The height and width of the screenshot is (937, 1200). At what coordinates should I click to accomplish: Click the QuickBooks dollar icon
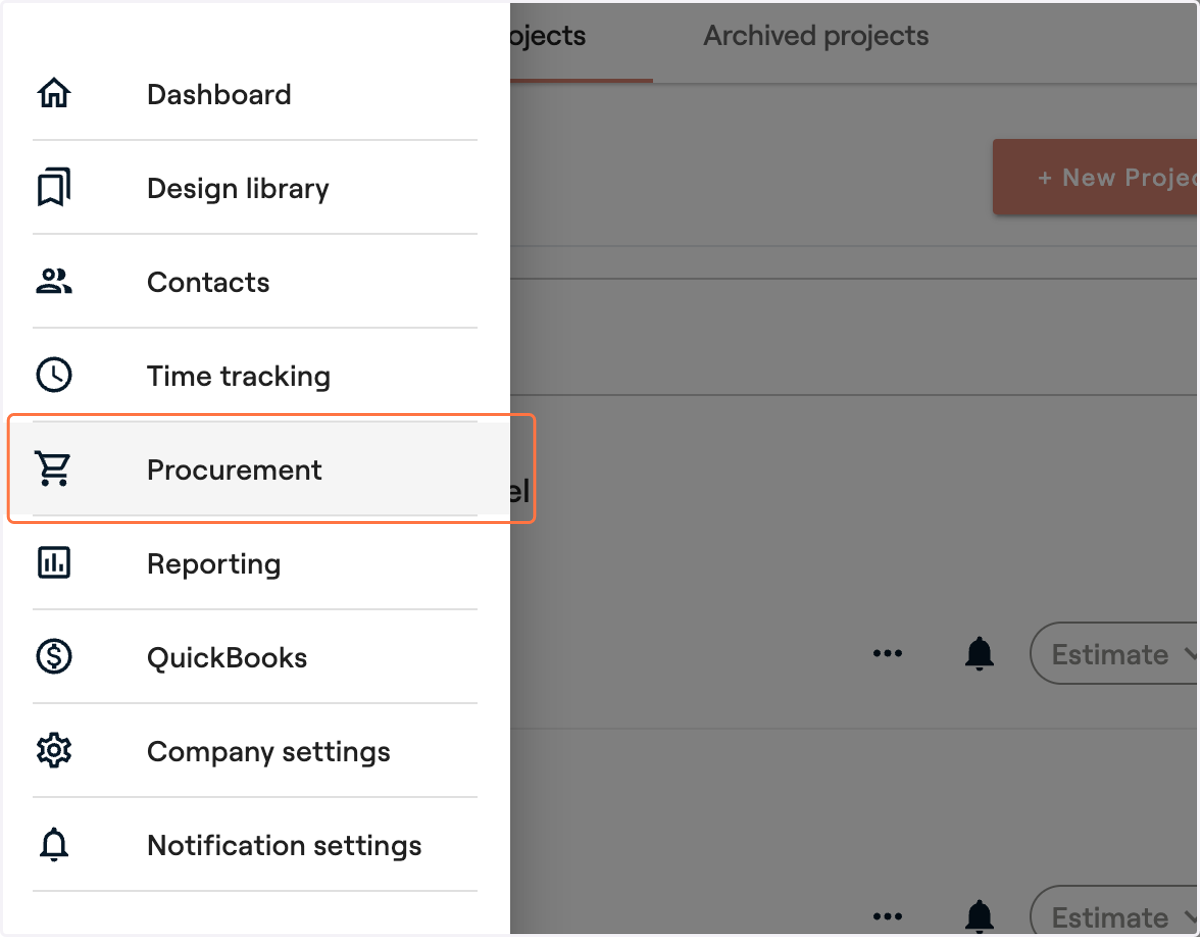pyautogui.click(x=54, y=657)
